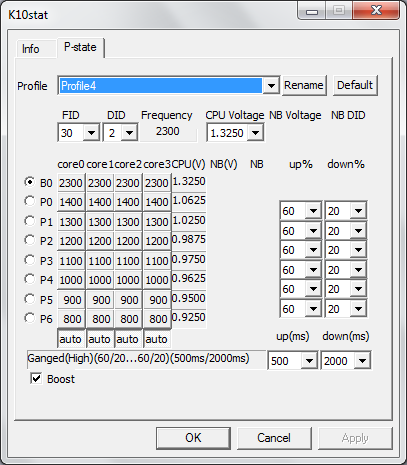Click the Frequency value 2300 field
The image size is (407, 465).
tap(168, 132)
